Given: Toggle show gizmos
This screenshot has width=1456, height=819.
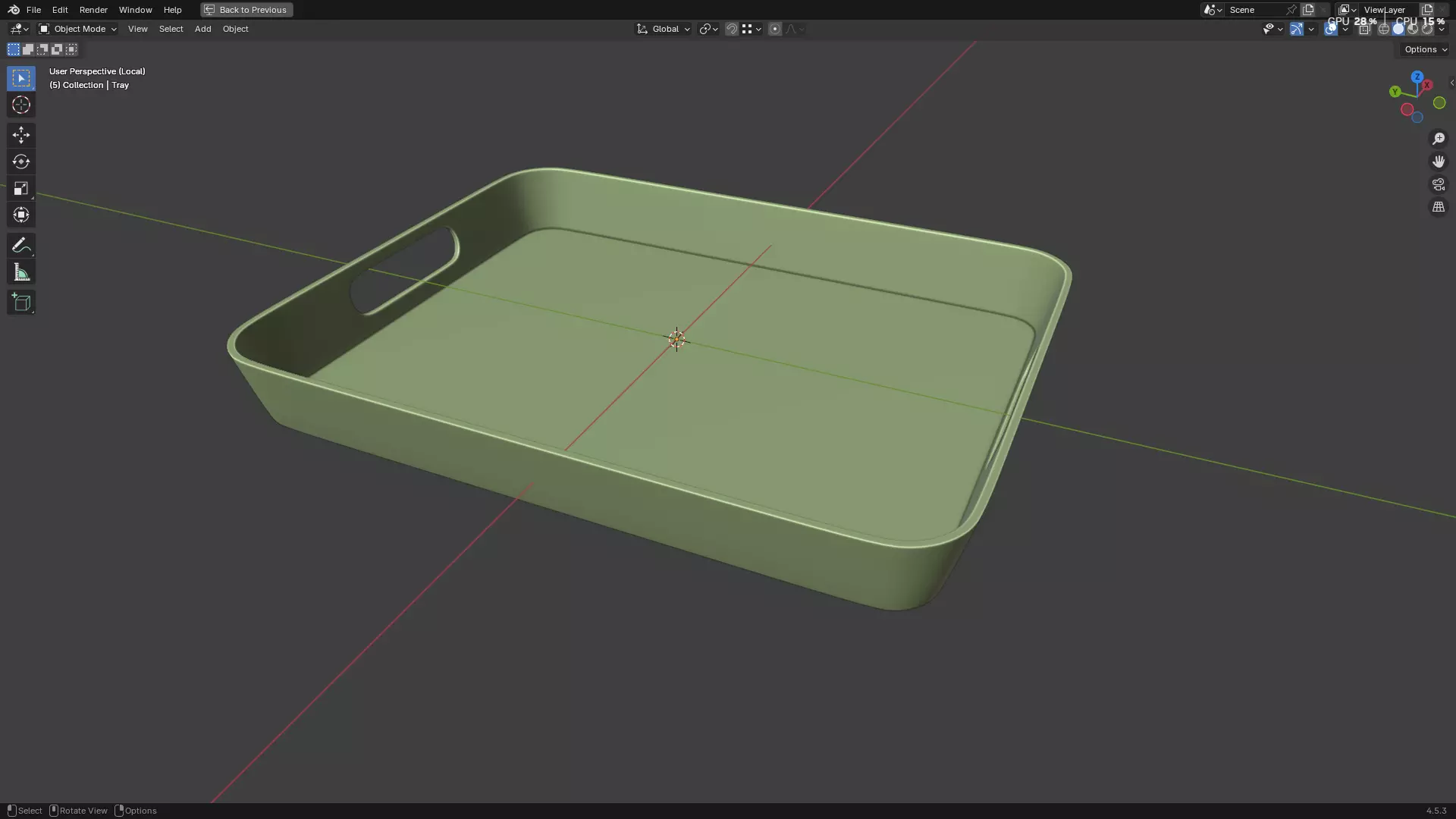Looking at the screenshot, I should click(x=1297, y=29).
